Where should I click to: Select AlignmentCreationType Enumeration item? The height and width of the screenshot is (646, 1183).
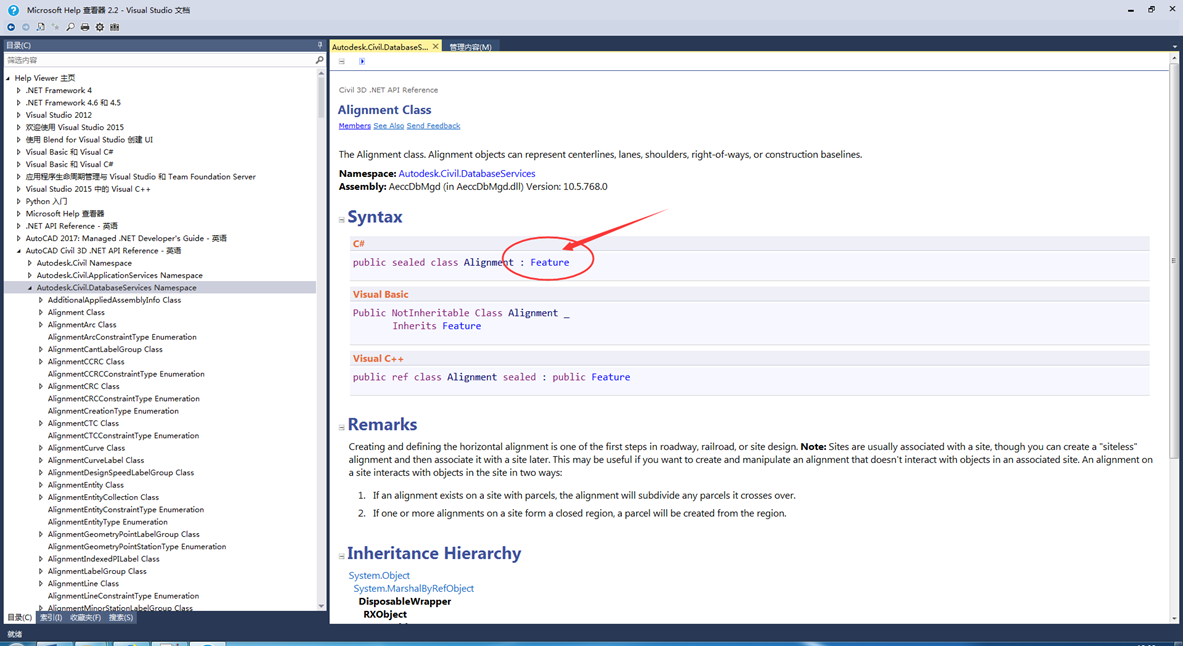113,411
